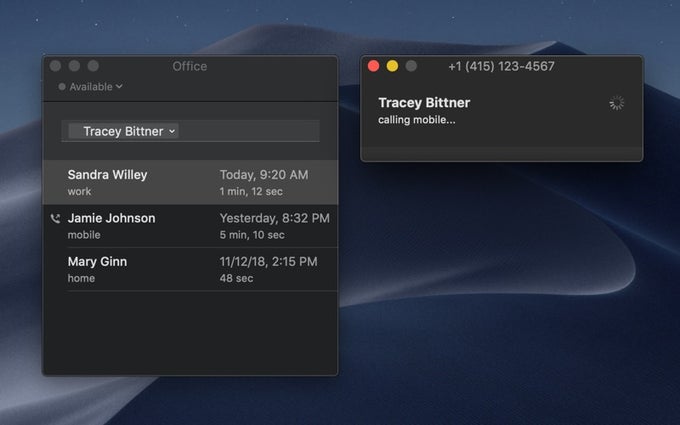This screenshot has height=425, width=680.
Task: Click the mobile label under Jamie Johnson
Action: (84, 235)
